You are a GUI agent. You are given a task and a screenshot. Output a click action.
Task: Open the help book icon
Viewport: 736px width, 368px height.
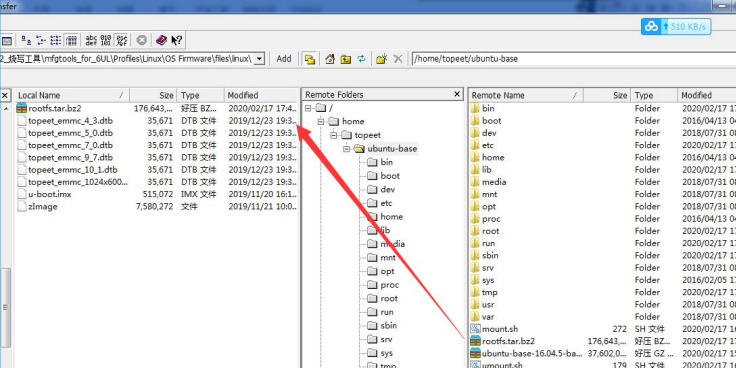(x=161, y=40)
